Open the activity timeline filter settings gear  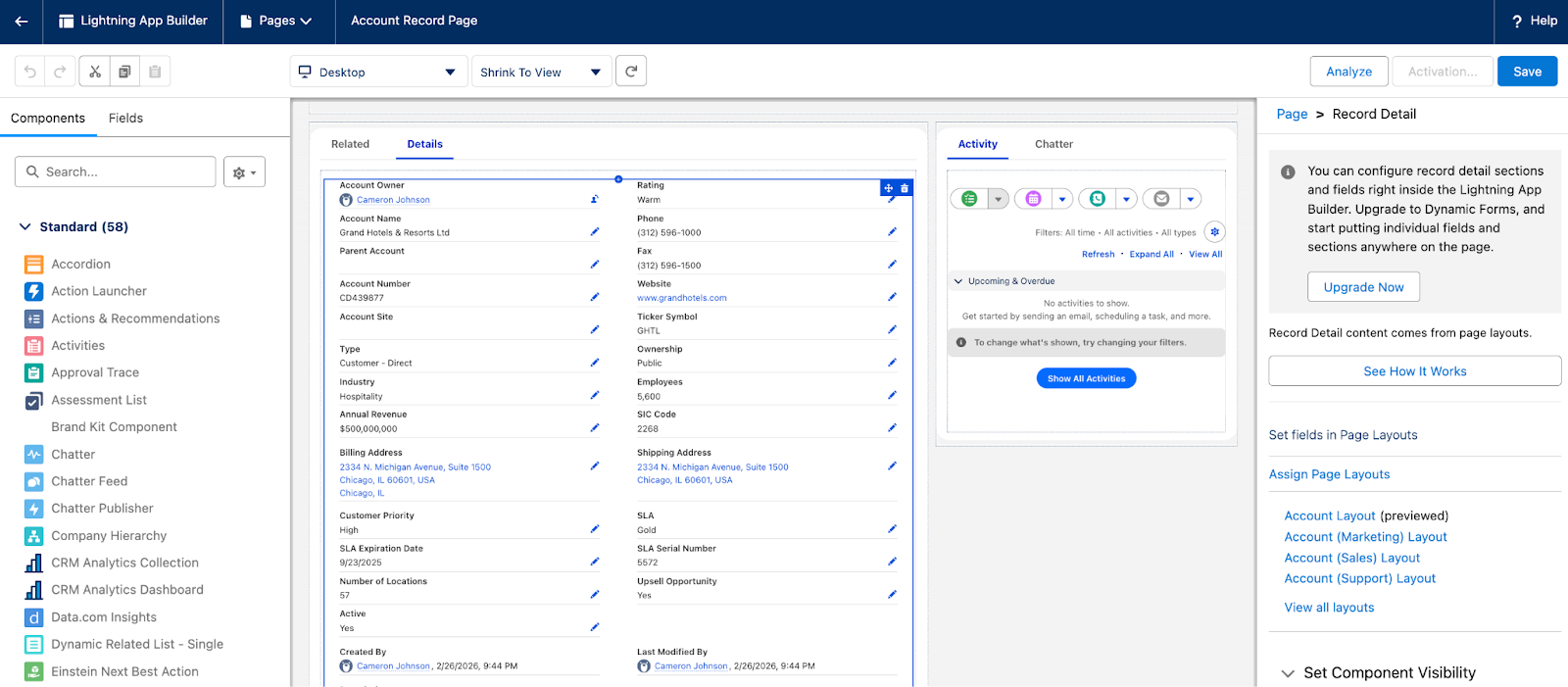[1214, 232]
